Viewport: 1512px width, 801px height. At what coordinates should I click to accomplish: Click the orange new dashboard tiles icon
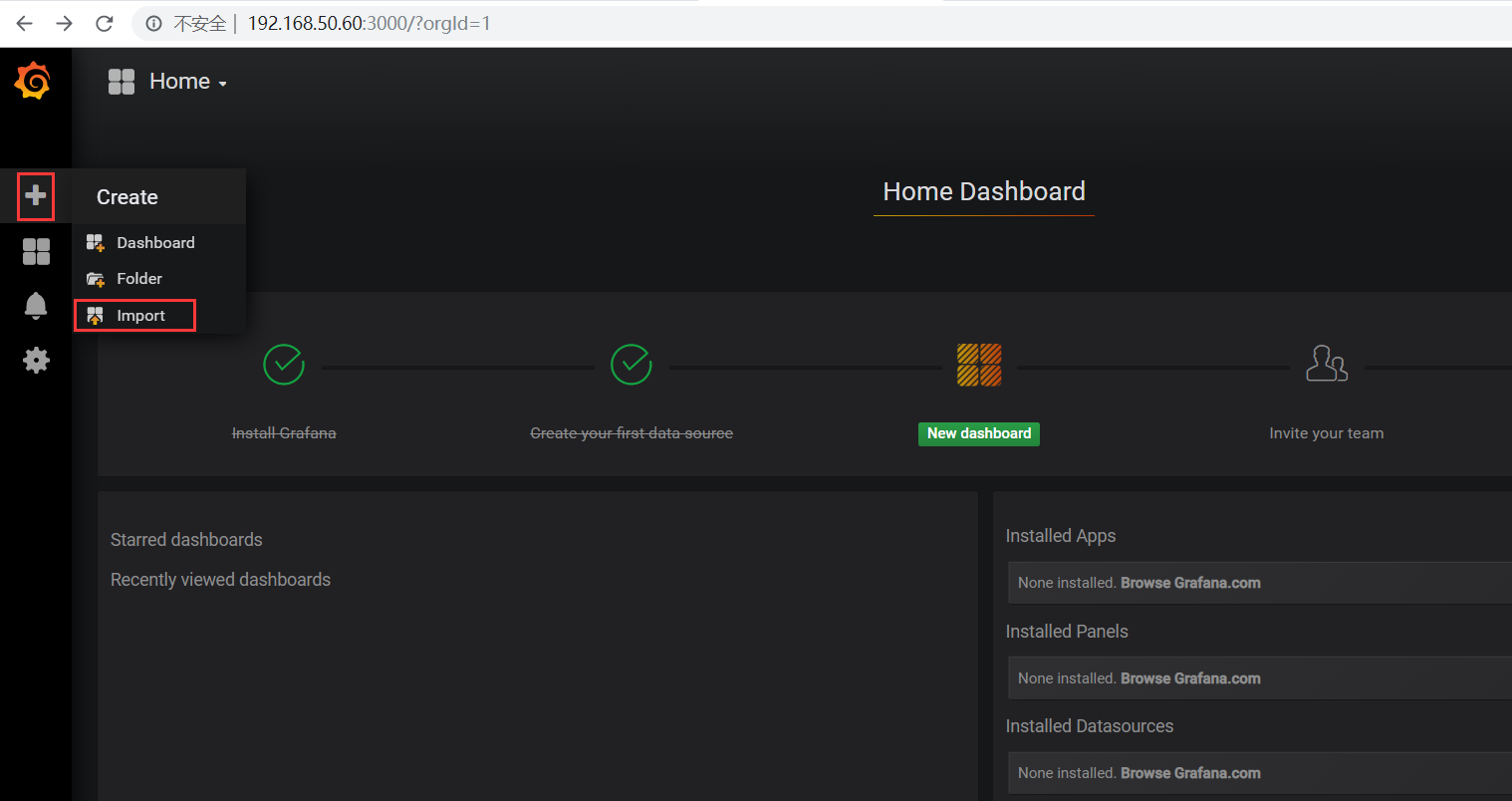click(979, 365)
